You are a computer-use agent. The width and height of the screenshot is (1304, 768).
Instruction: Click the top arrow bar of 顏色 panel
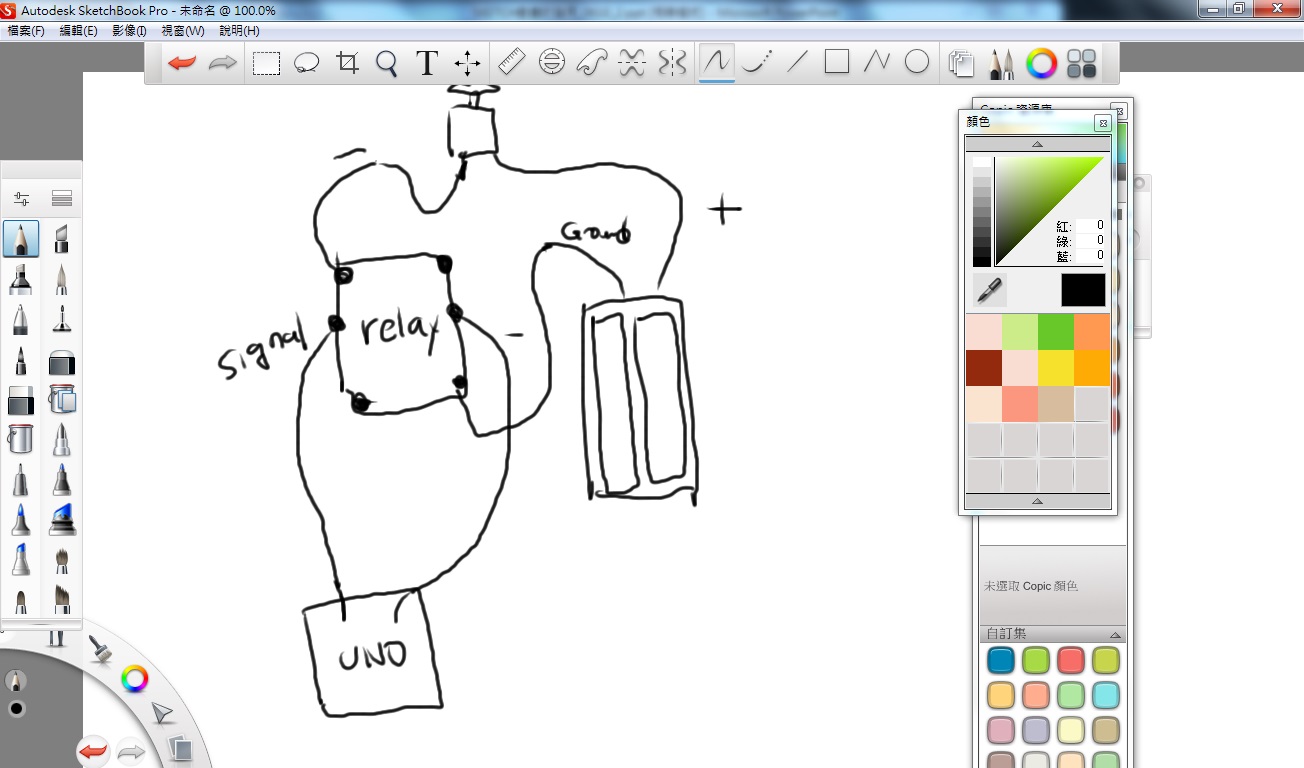click(1037, 144)
